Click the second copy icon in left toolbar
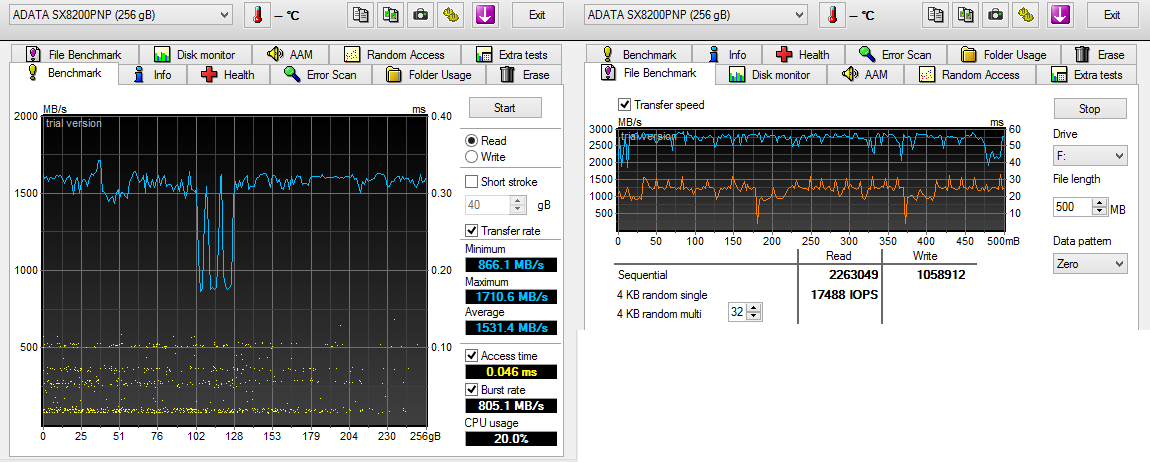1150x462 pixels. coord(390,15)
